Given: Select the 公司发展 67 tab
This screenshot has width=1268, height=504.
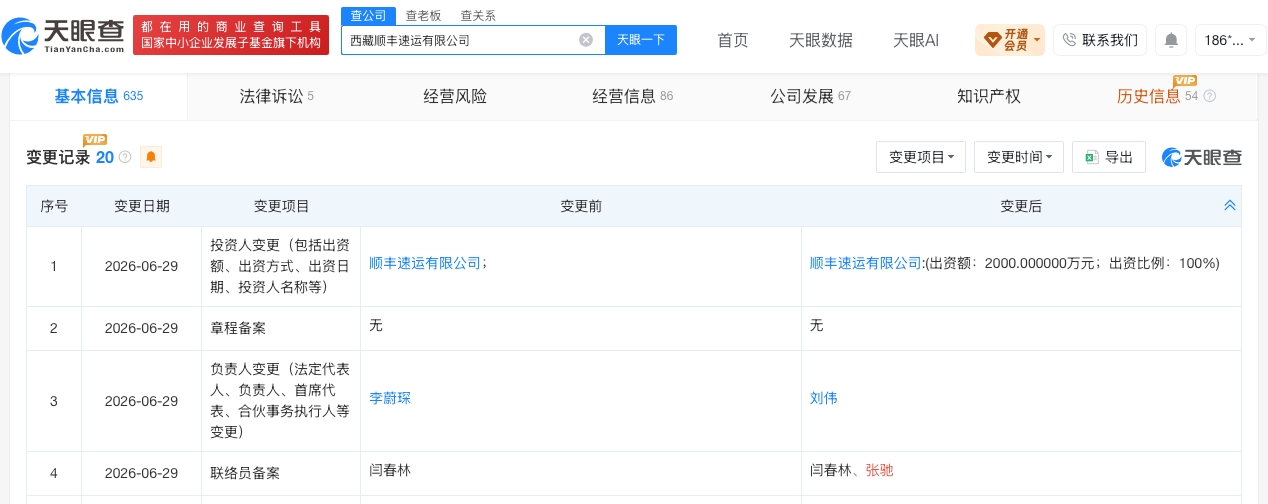Looking at the screenshot, I should [811, 96].
